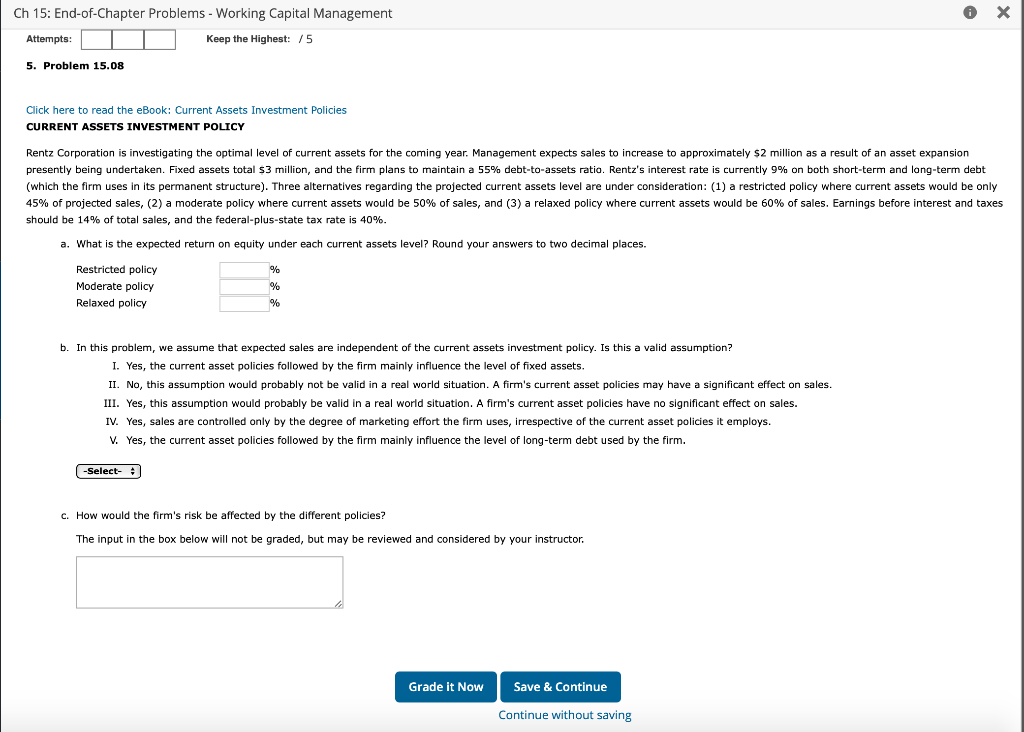Click the Keep the Highest score label
The image size is (1024, 732).
248,39
